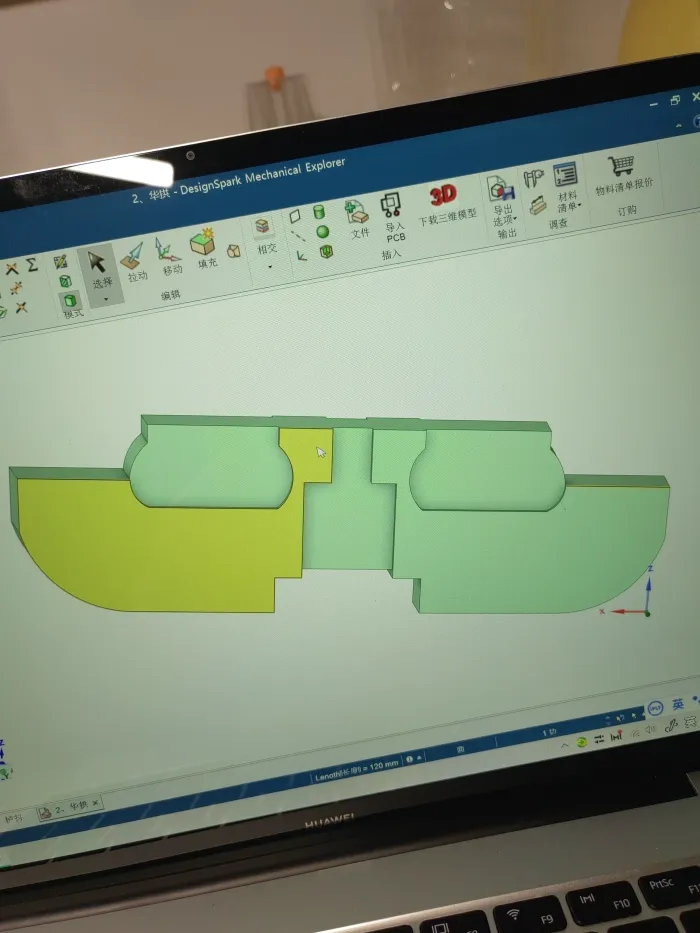Insert cylinder shape from ribbon

click(x=320, y=212)
